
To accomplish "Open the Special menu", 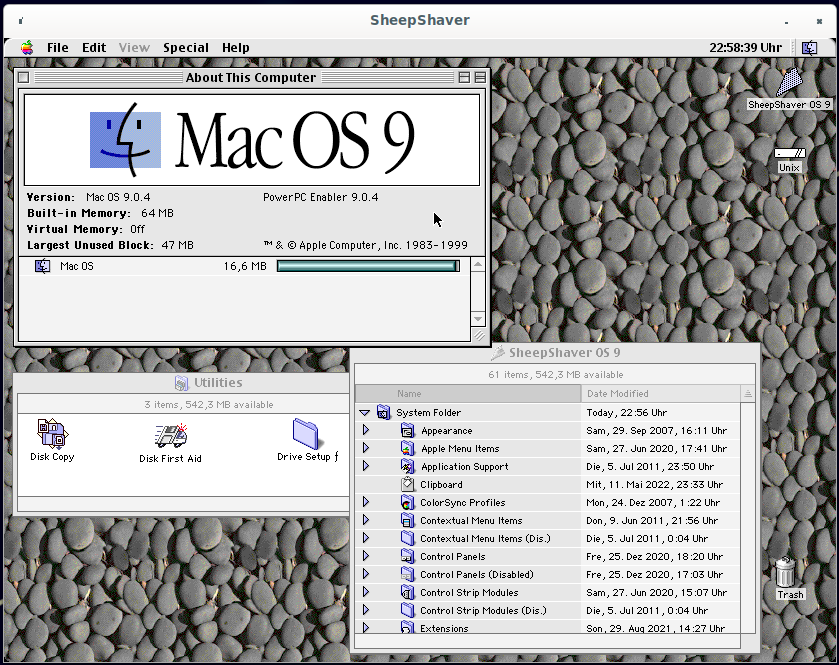I will pos(186,48).
